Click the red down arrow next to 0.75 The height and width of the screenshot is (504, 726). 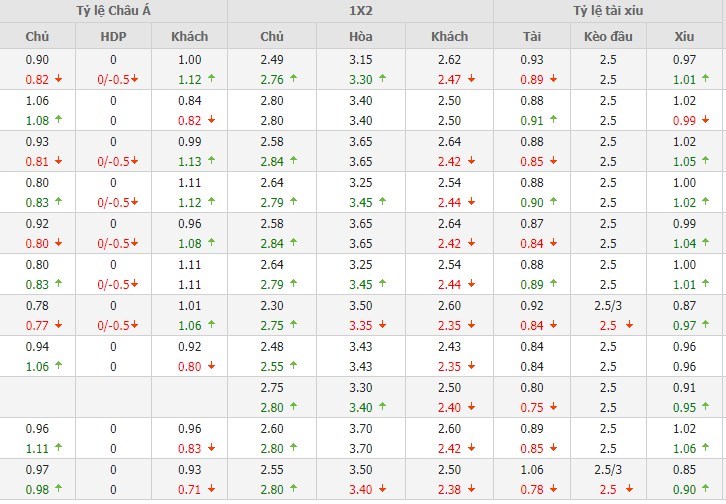point(553,407)
